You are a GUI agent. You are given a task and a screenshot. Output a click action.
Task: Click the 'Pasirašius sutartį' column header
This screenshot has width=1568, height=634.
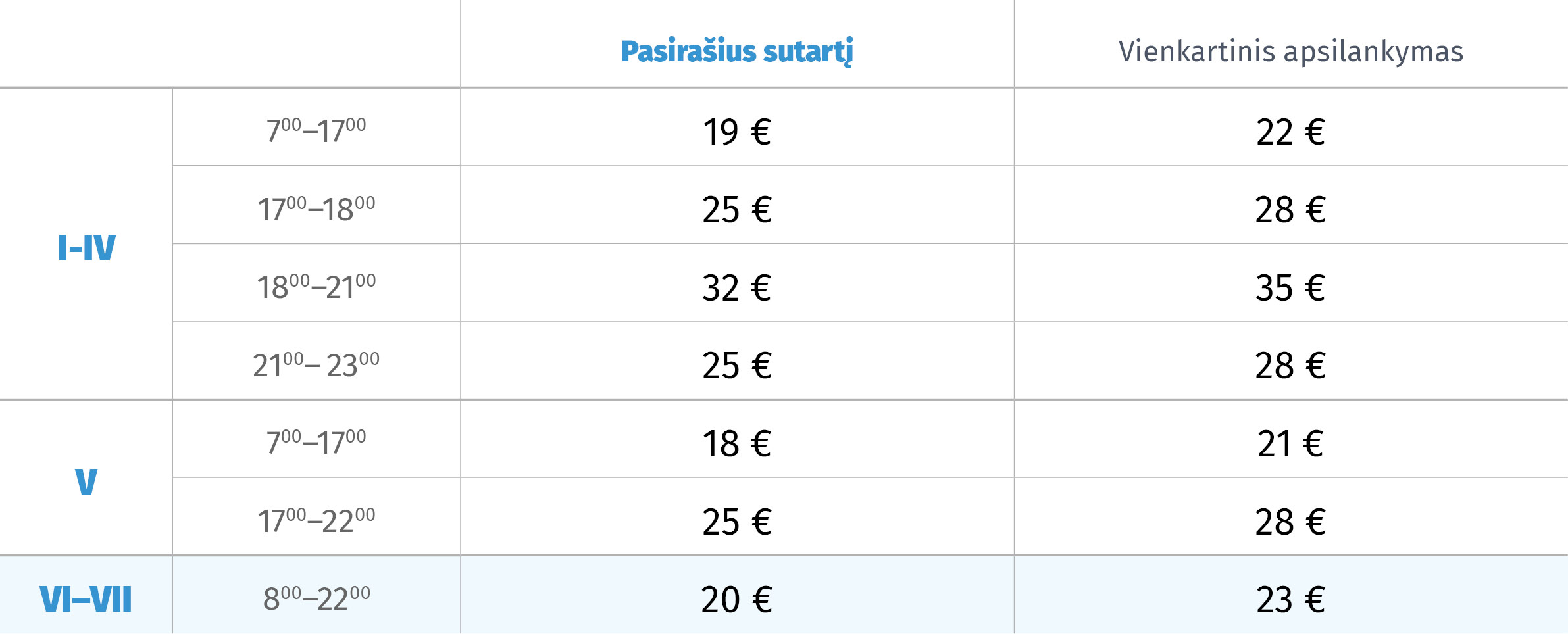click(737, 51)
